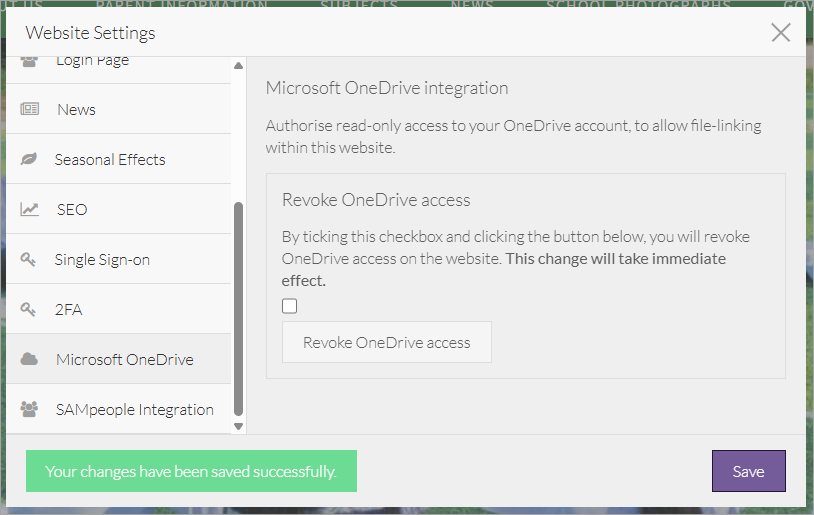The image size is (814, 515).
Task: Click the Single Sign-on key icon
Action: pos(29,259)
